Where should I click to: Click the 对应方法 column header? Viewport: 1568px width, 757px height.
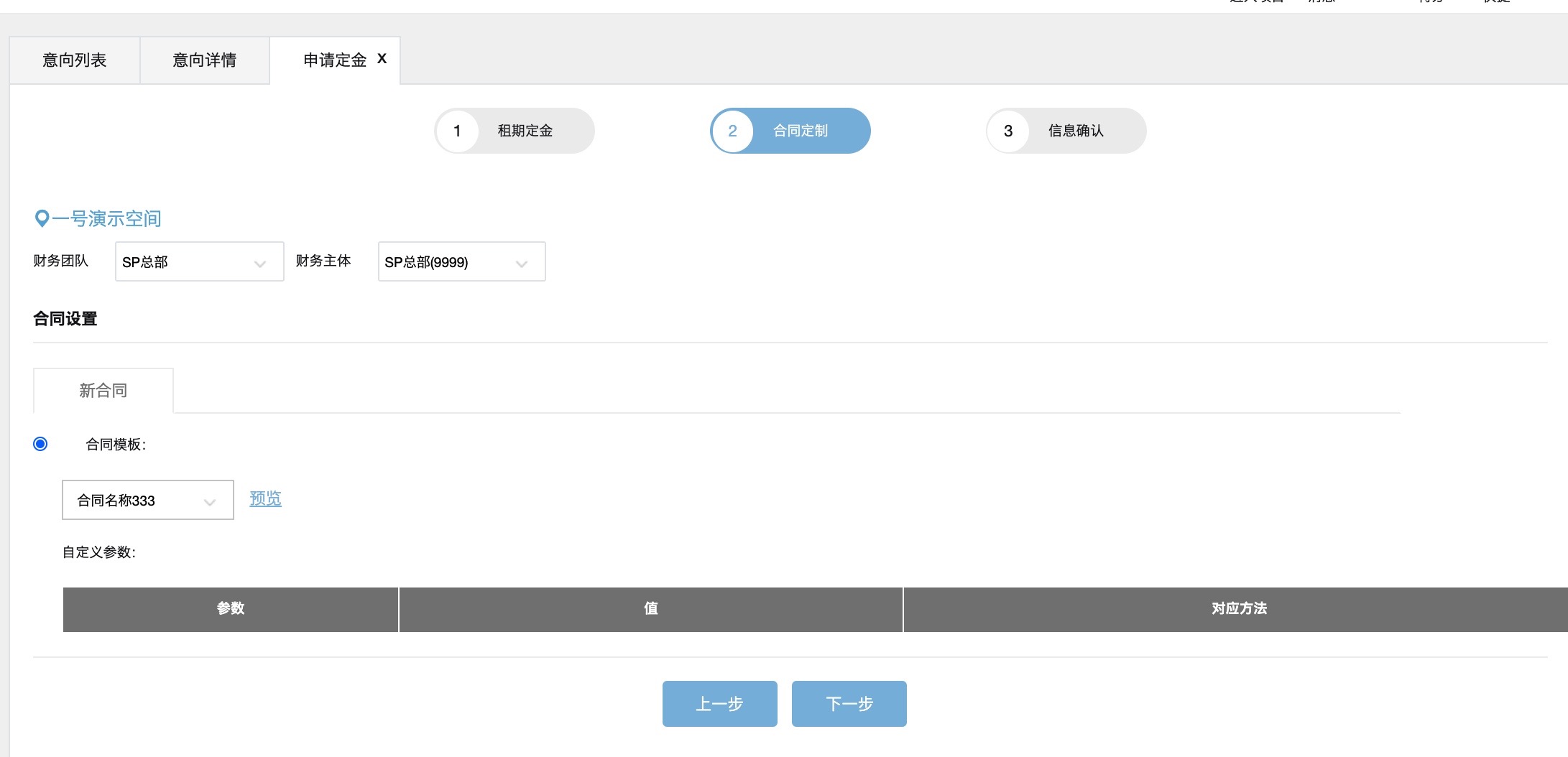1239,609
